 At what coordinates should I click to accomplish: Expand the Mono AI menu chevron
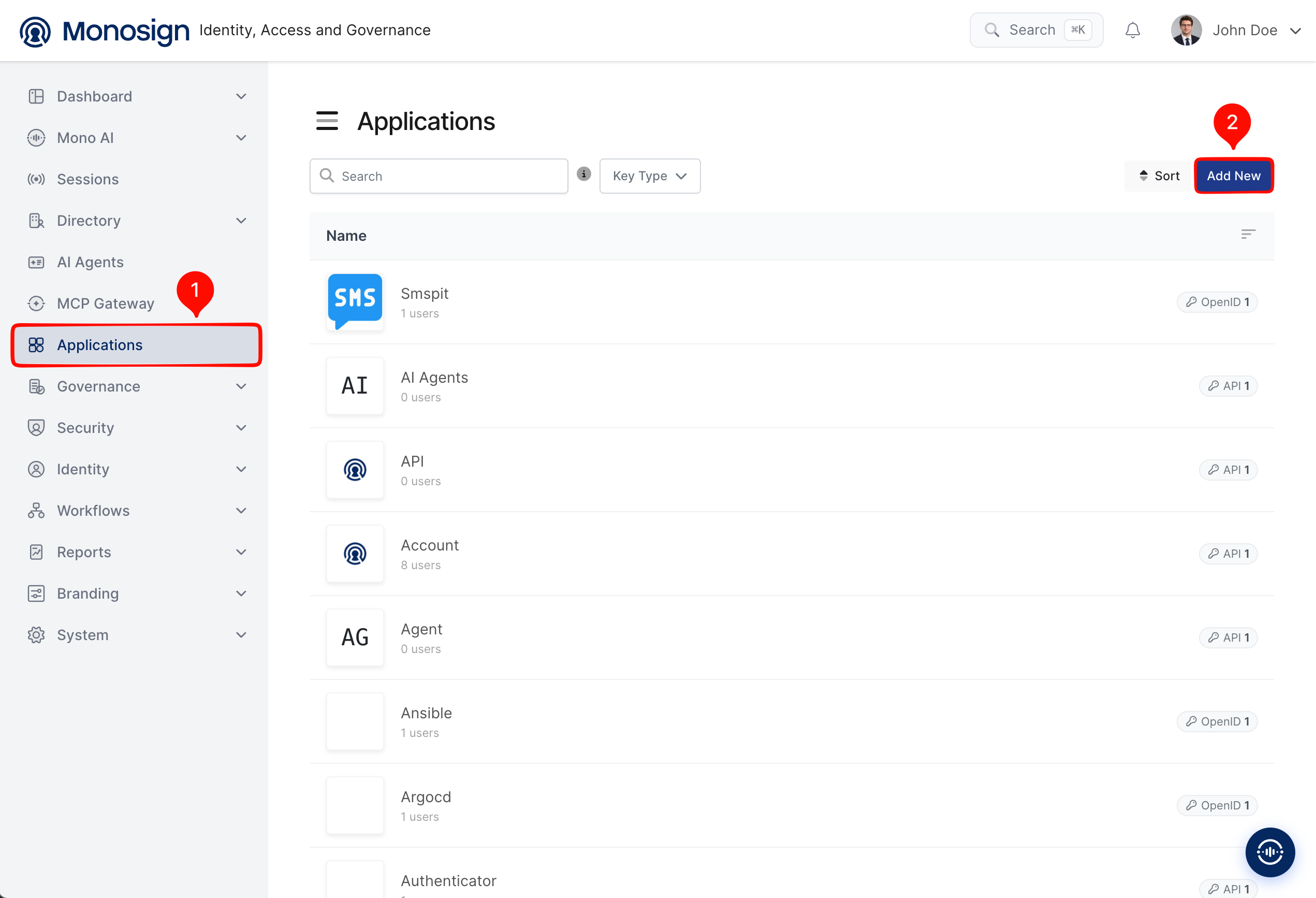pyautogui.click(x=241, y=138)
